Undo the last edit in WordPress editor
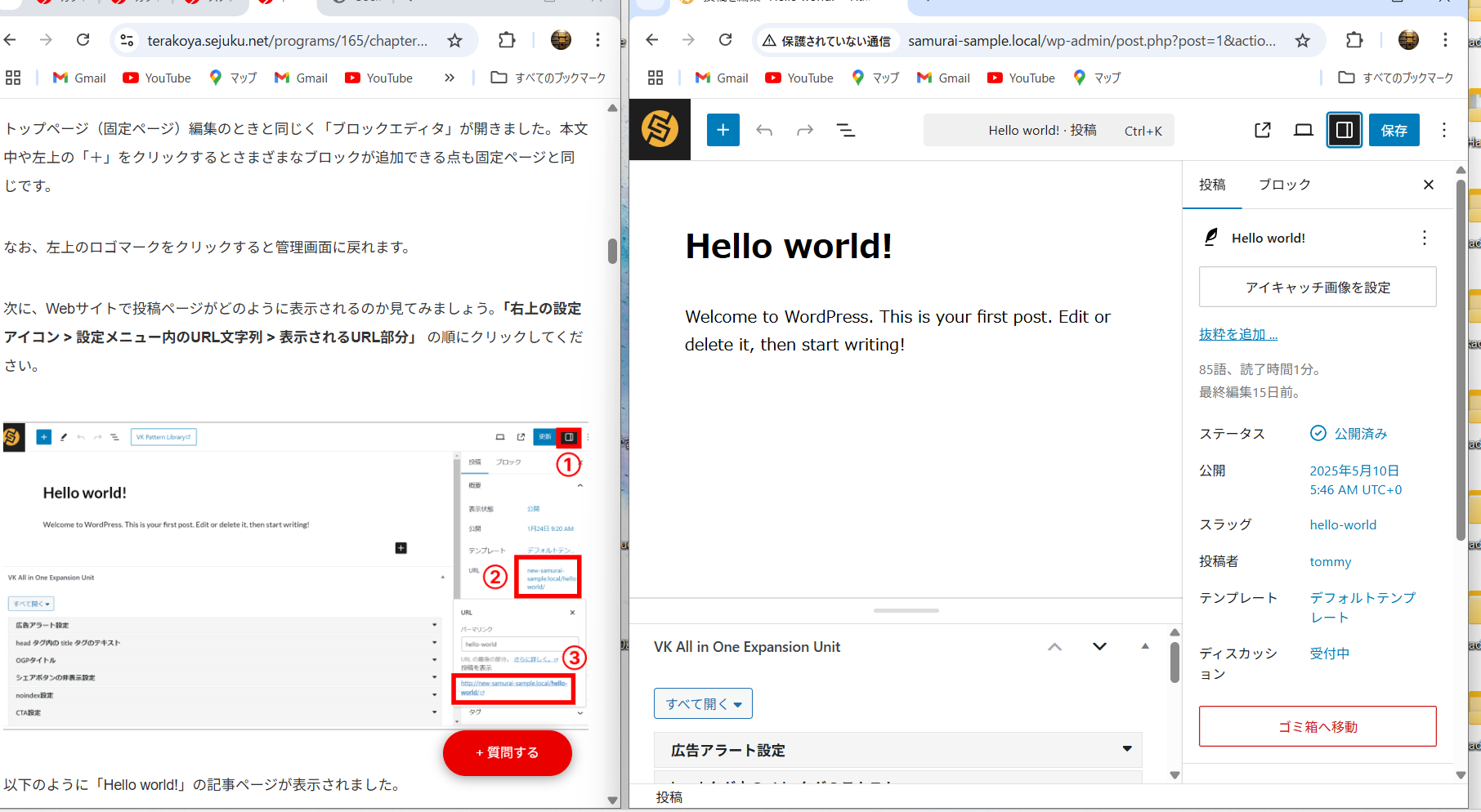Viewport: 1481px width, 812px height. tap(764, 130)
